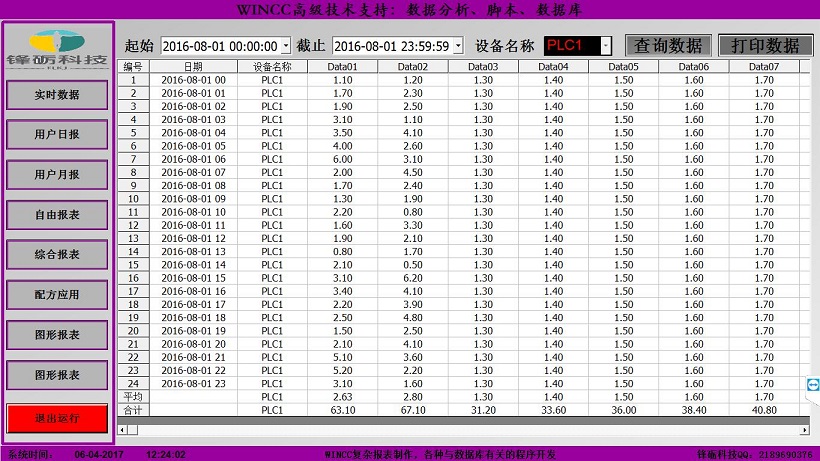Click the Data05 column header
Image resolution: width=820 pixels, height=461 pixels.
click(623, 66)
